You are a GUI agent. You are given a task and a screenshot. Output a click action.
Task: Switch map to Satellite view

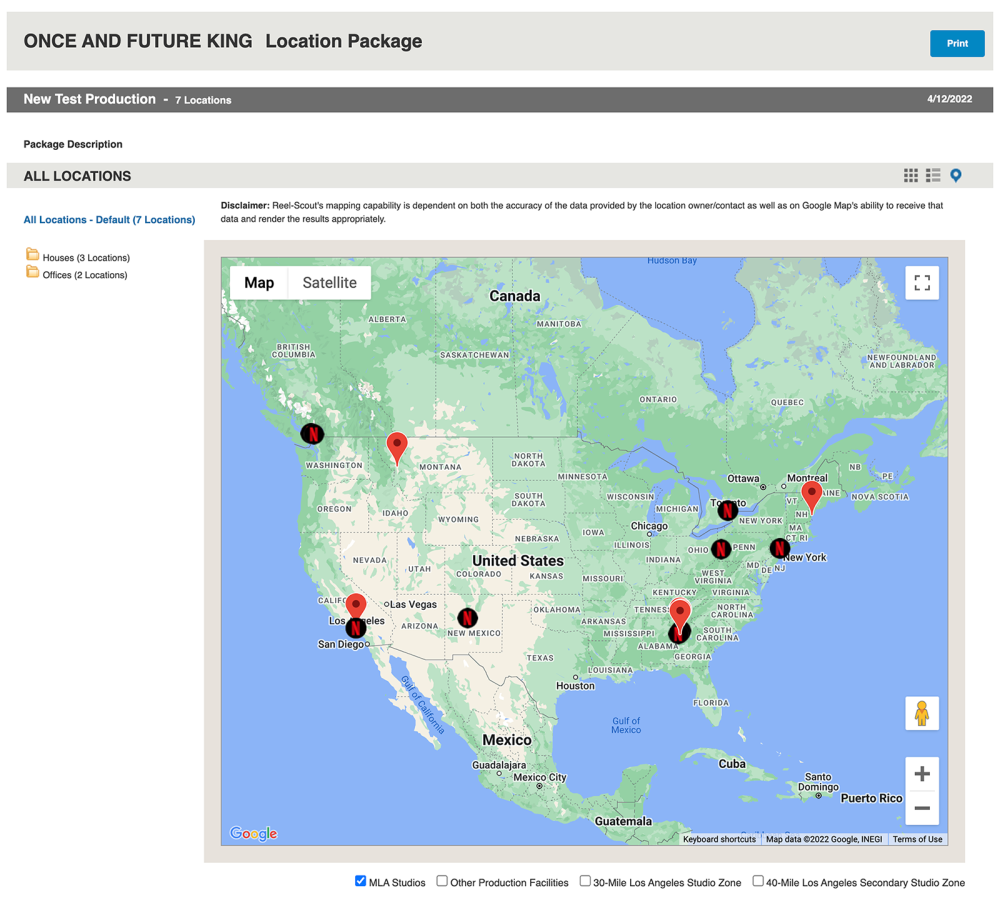(x=330, y=283)
